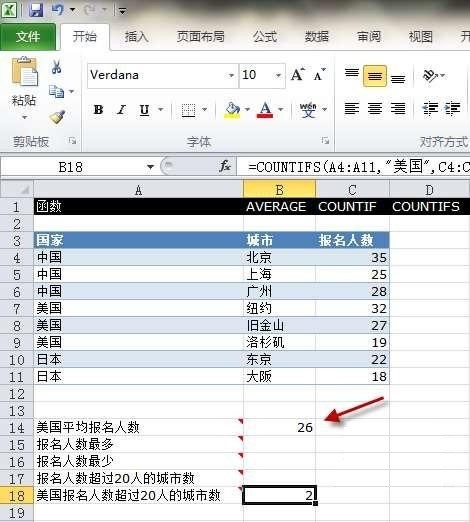Switch to the 数据 tab
Screen dimensions: 470x522
317,37
